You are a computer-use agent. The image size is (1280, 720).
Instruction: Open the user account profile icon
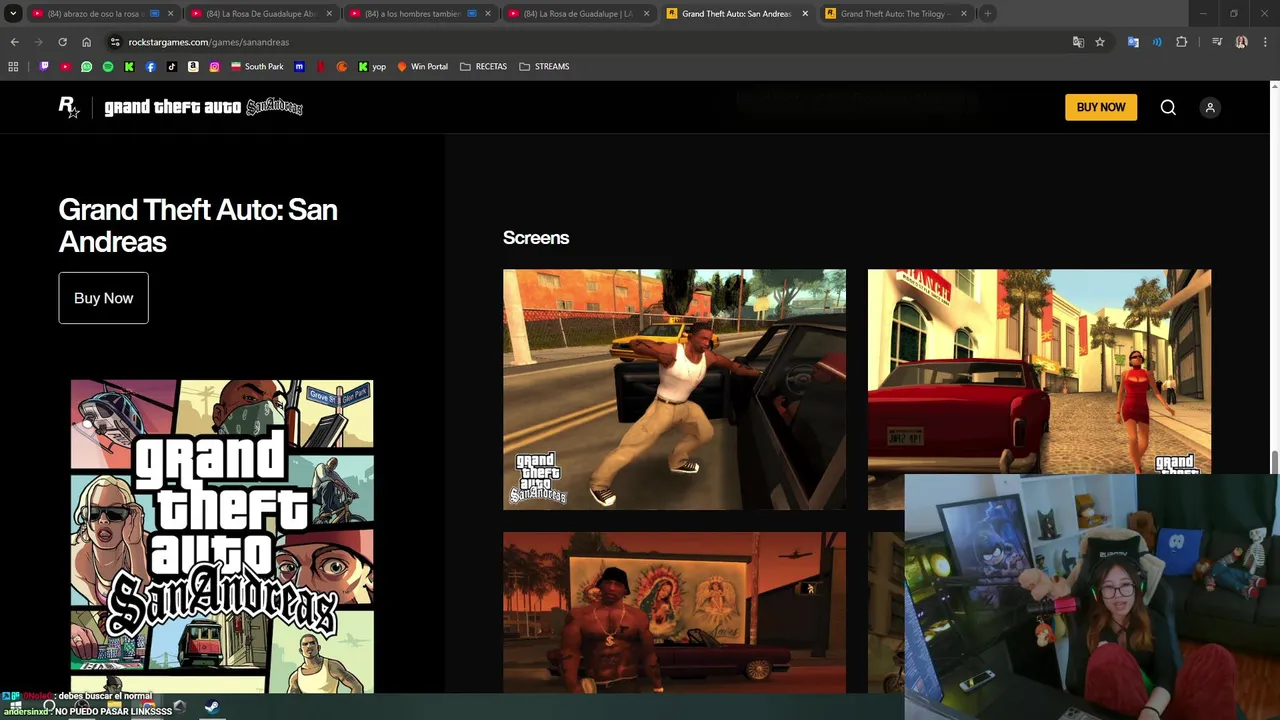point(1210,108)
